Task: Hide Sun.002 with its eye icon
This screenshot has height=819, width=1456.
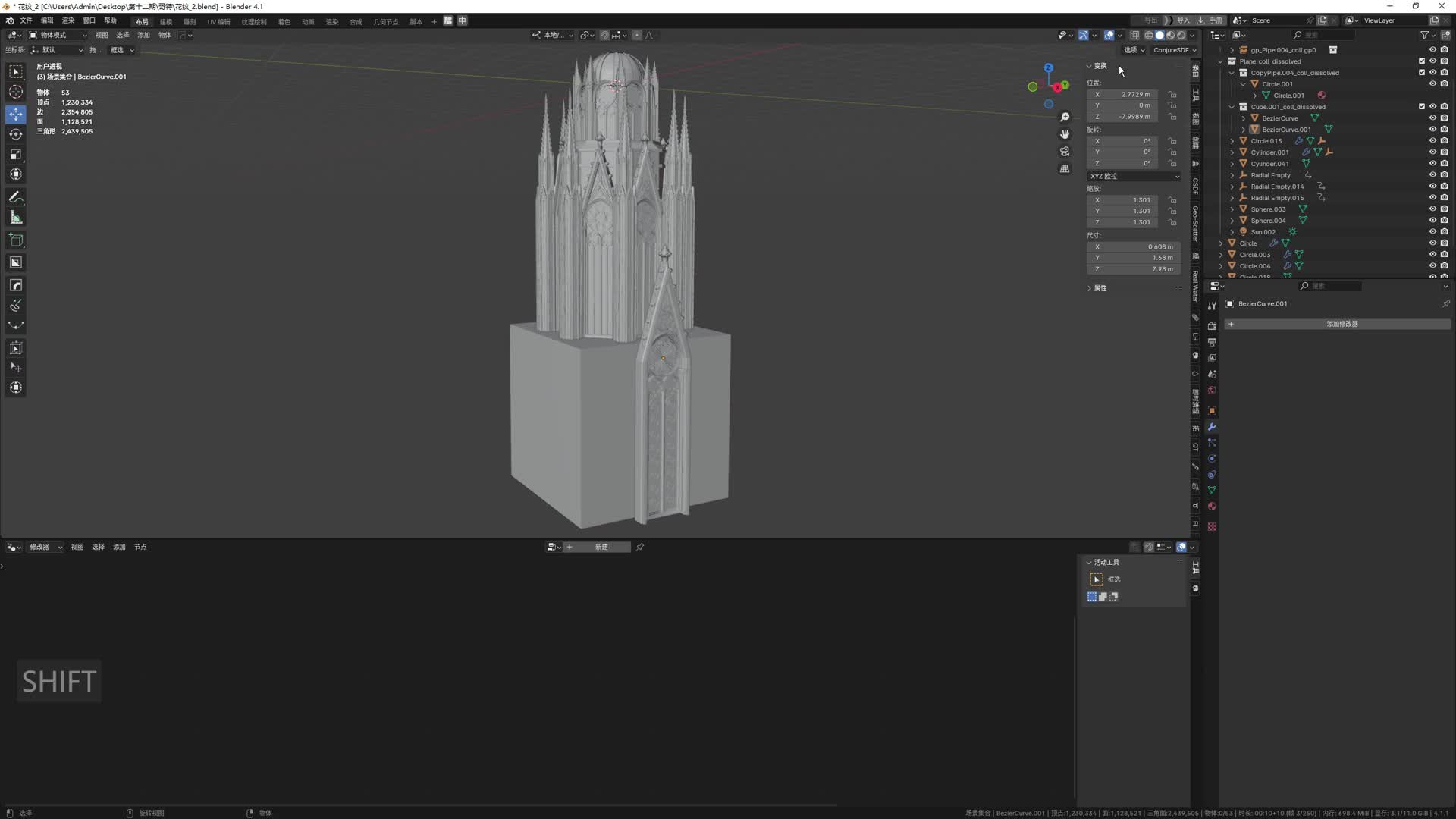Action: pyautogui.click(x=1432, y=232)
